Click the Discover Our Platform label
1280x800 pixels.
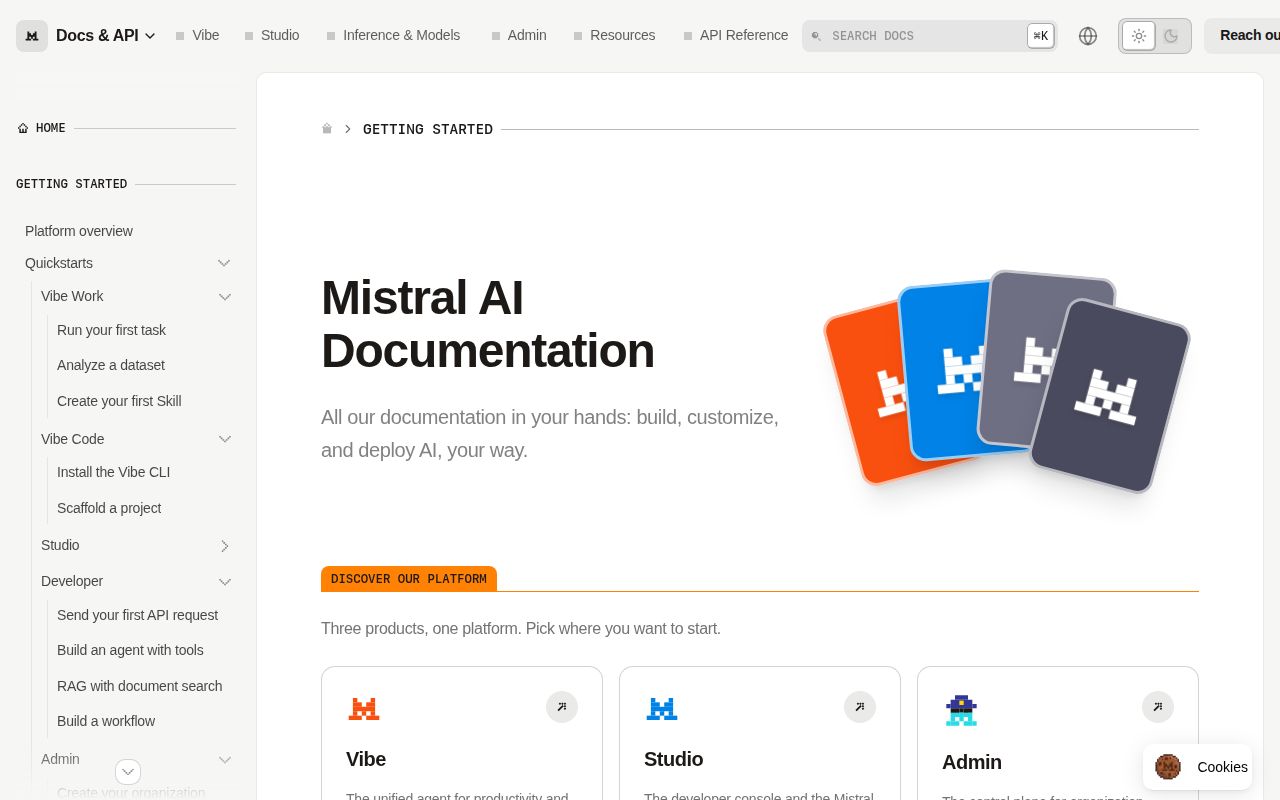[x=409, y=579]
